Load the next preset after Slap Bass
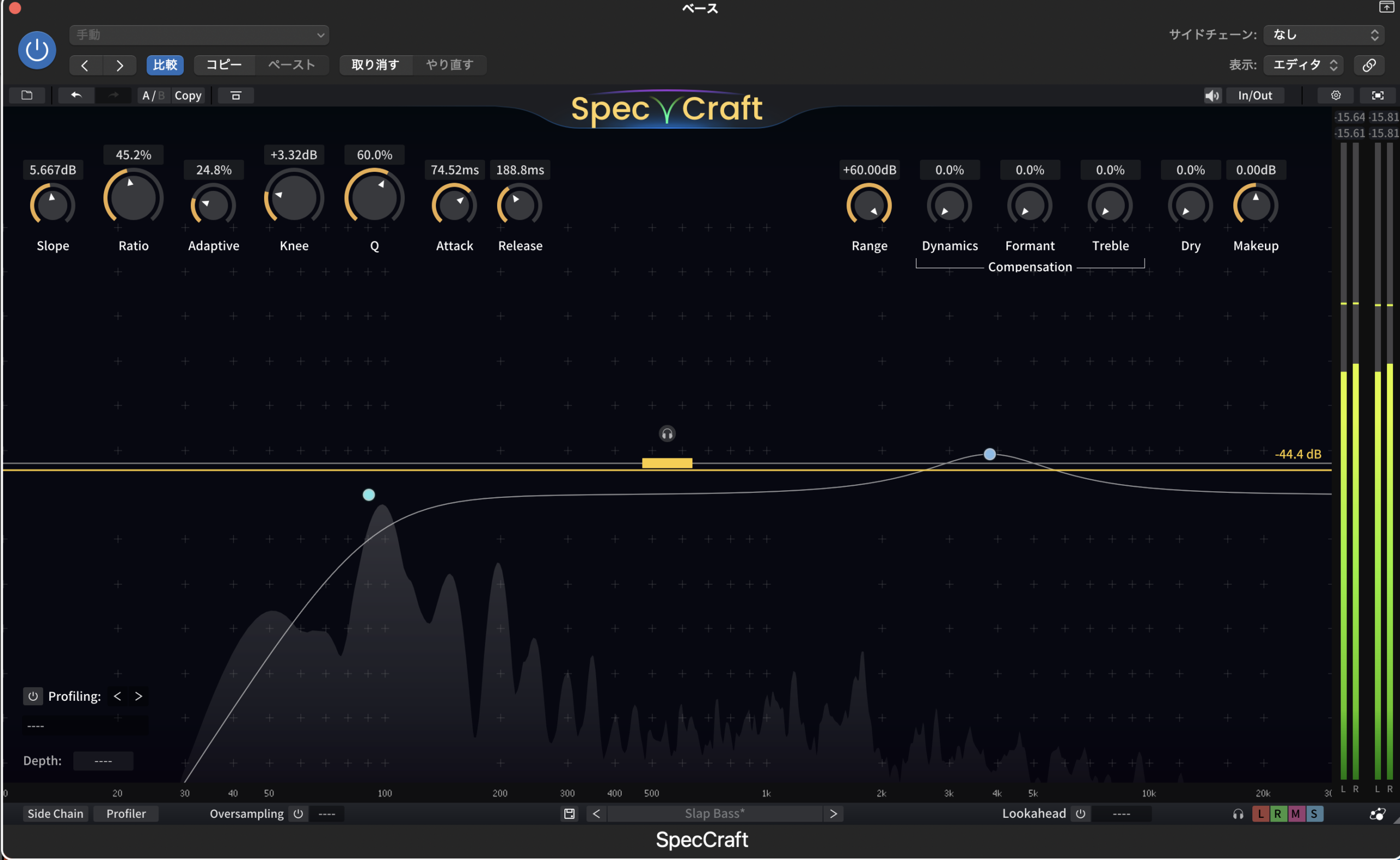Viewport: 1400px width, 860px height. click(x=833, y=814)
